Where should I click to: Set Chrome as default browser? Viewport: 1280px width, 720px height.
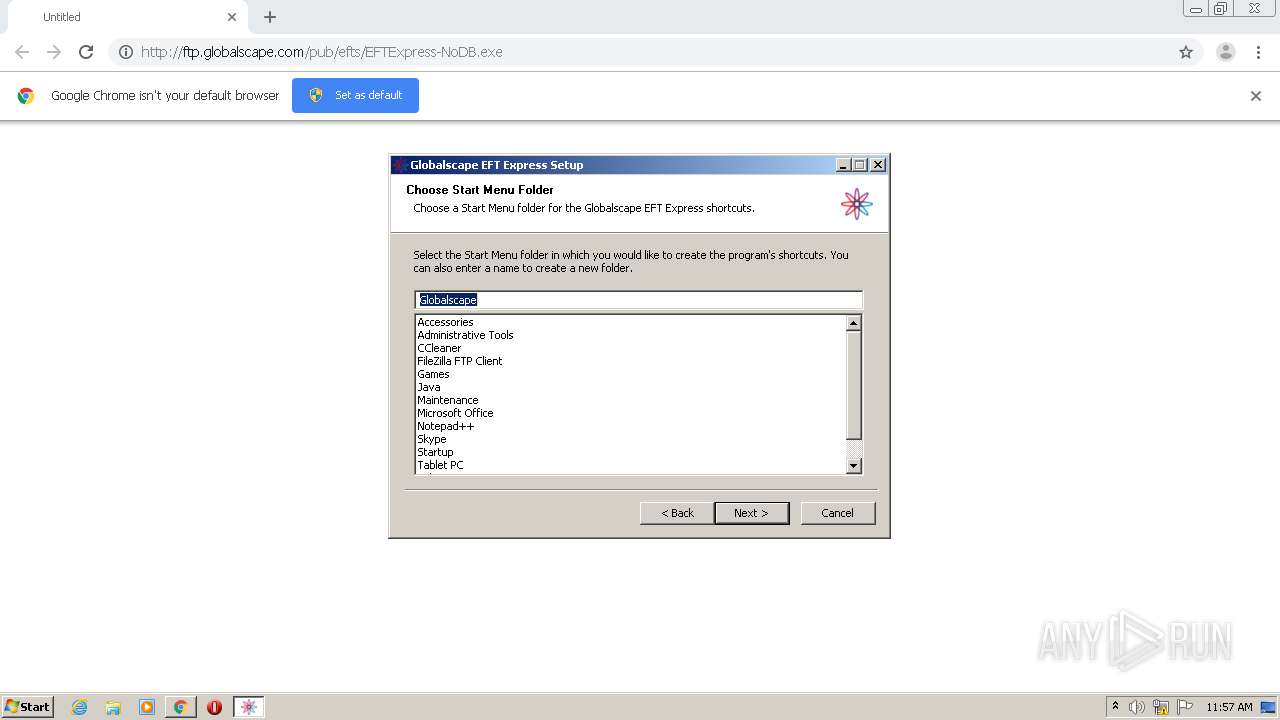(x=355, y=95)
